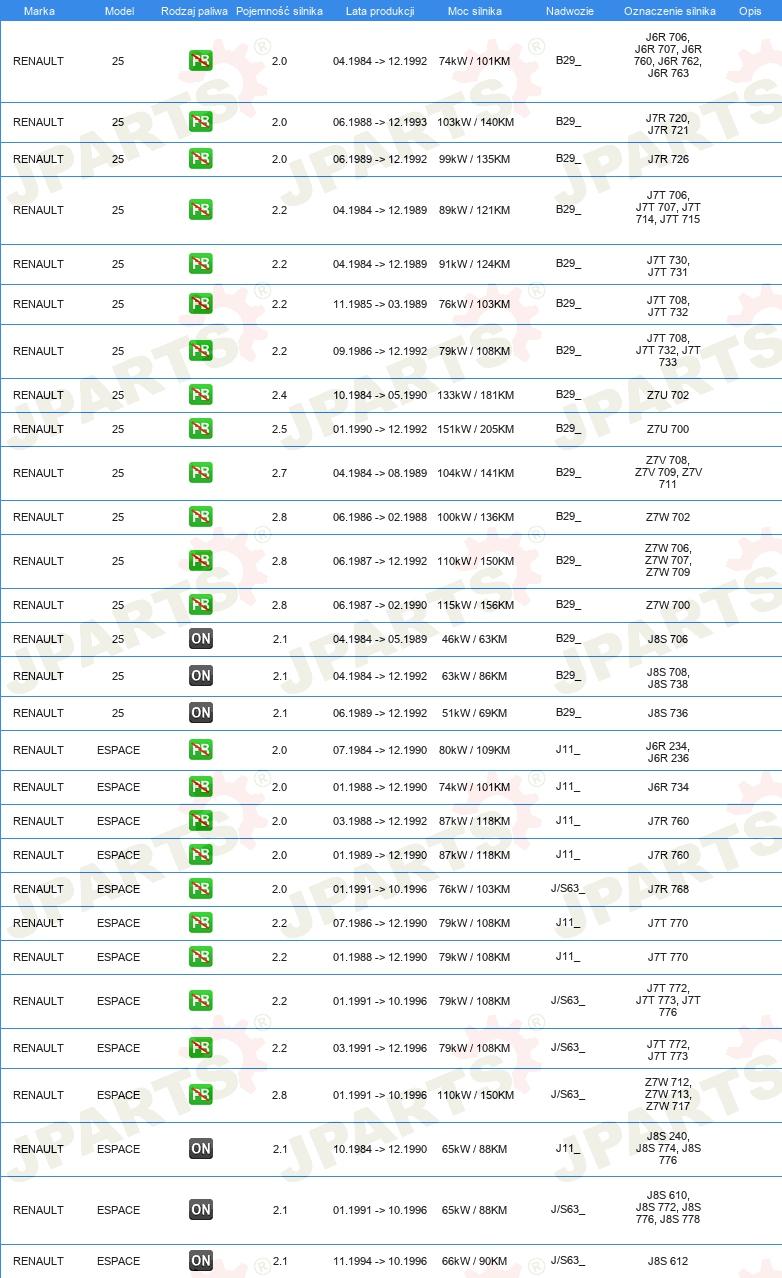Select the diesel ON icon in the J8S 612 row
Viewport: 782px width, 1278px height.
(201, 1261)
